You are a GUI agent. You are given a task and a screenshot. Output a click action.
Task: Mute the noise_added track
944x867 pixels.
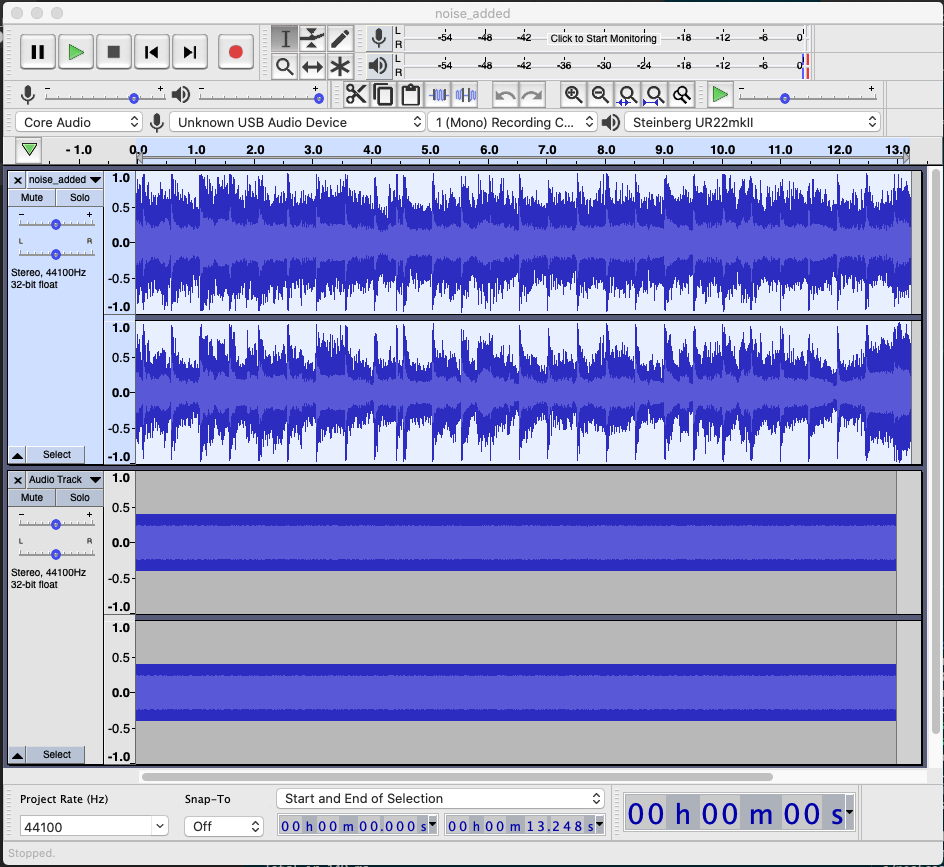(32, 197)
